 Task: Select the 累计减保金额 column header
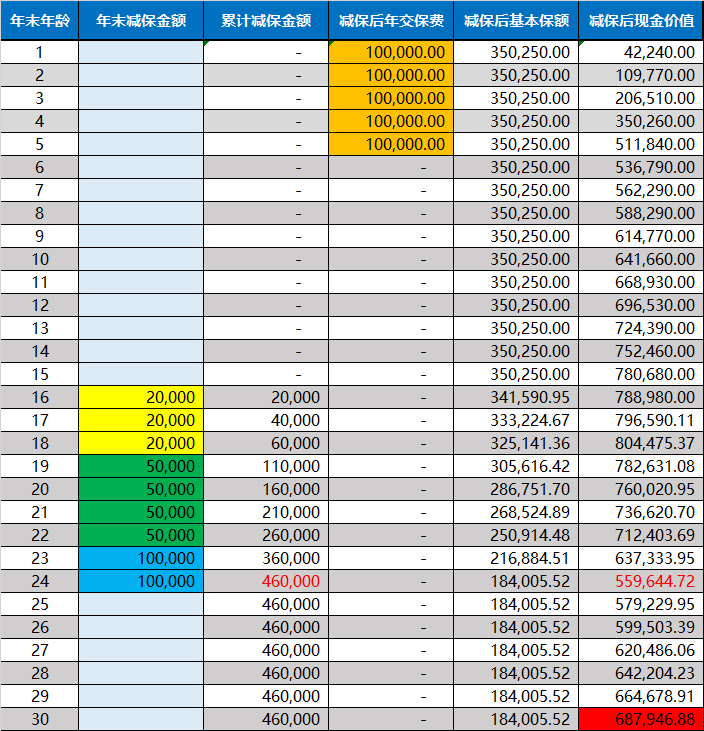[x=266, y=21]
